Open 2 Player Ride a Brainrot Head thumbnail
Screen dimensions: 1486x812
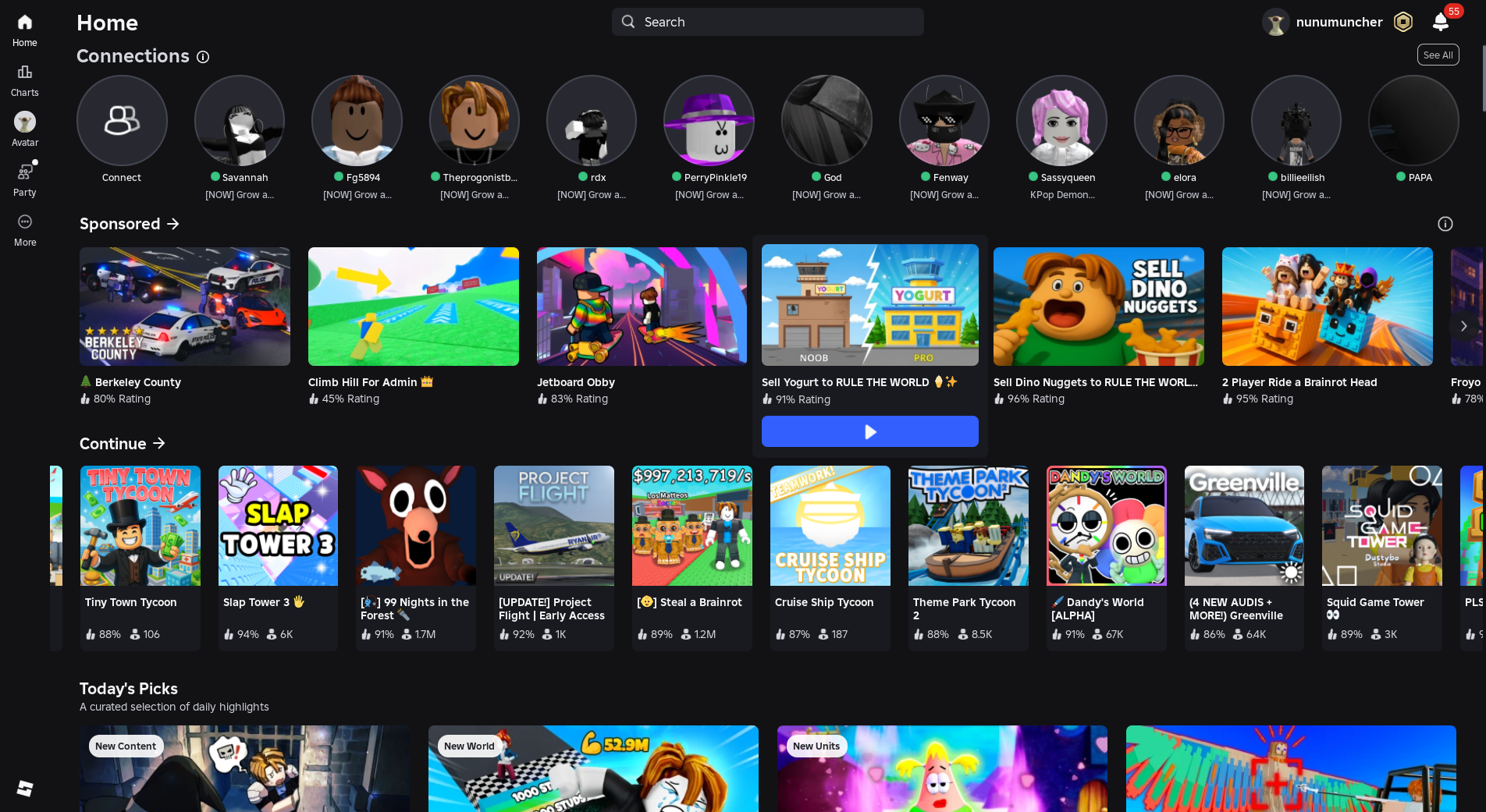(1328, 307)
